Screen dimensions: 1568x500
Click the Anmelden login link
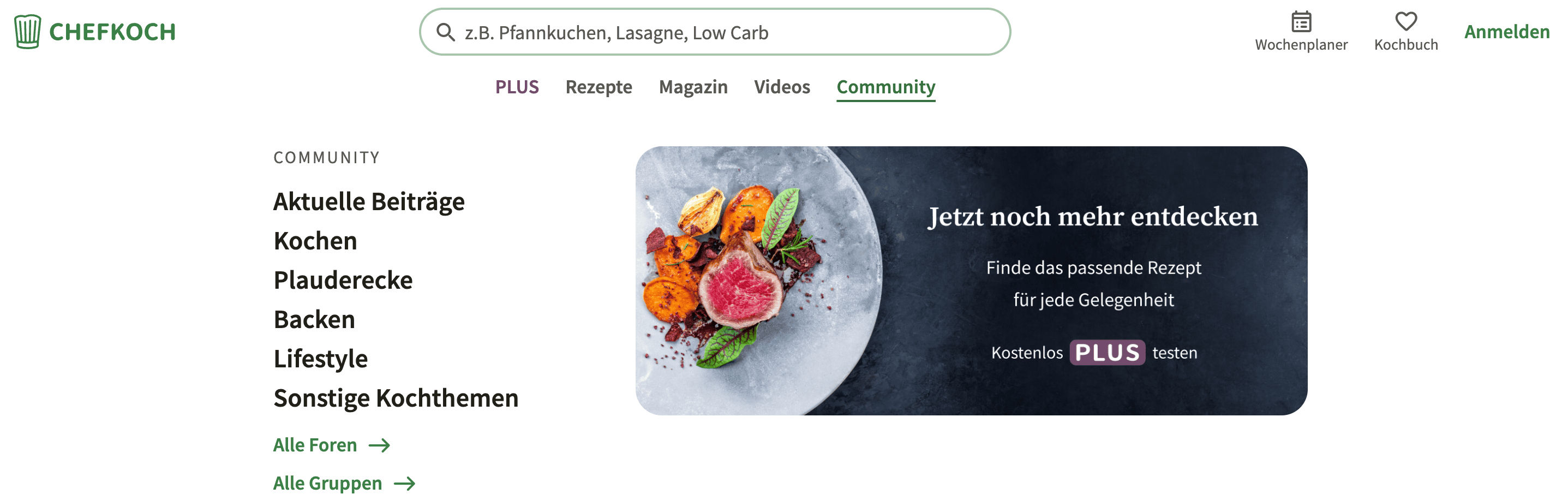click(1507, 32)
